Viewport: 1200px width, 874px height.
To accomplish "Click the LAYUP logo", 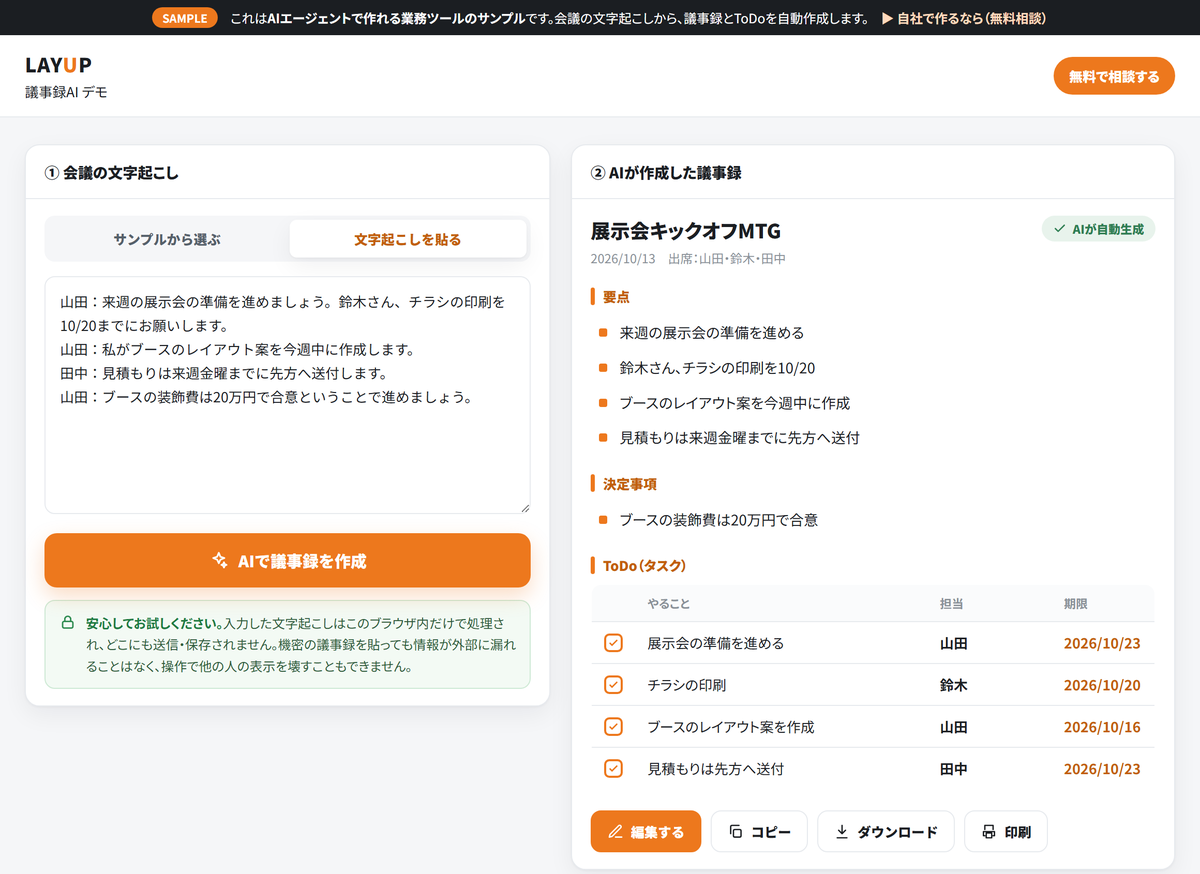I will click(59, 66).
